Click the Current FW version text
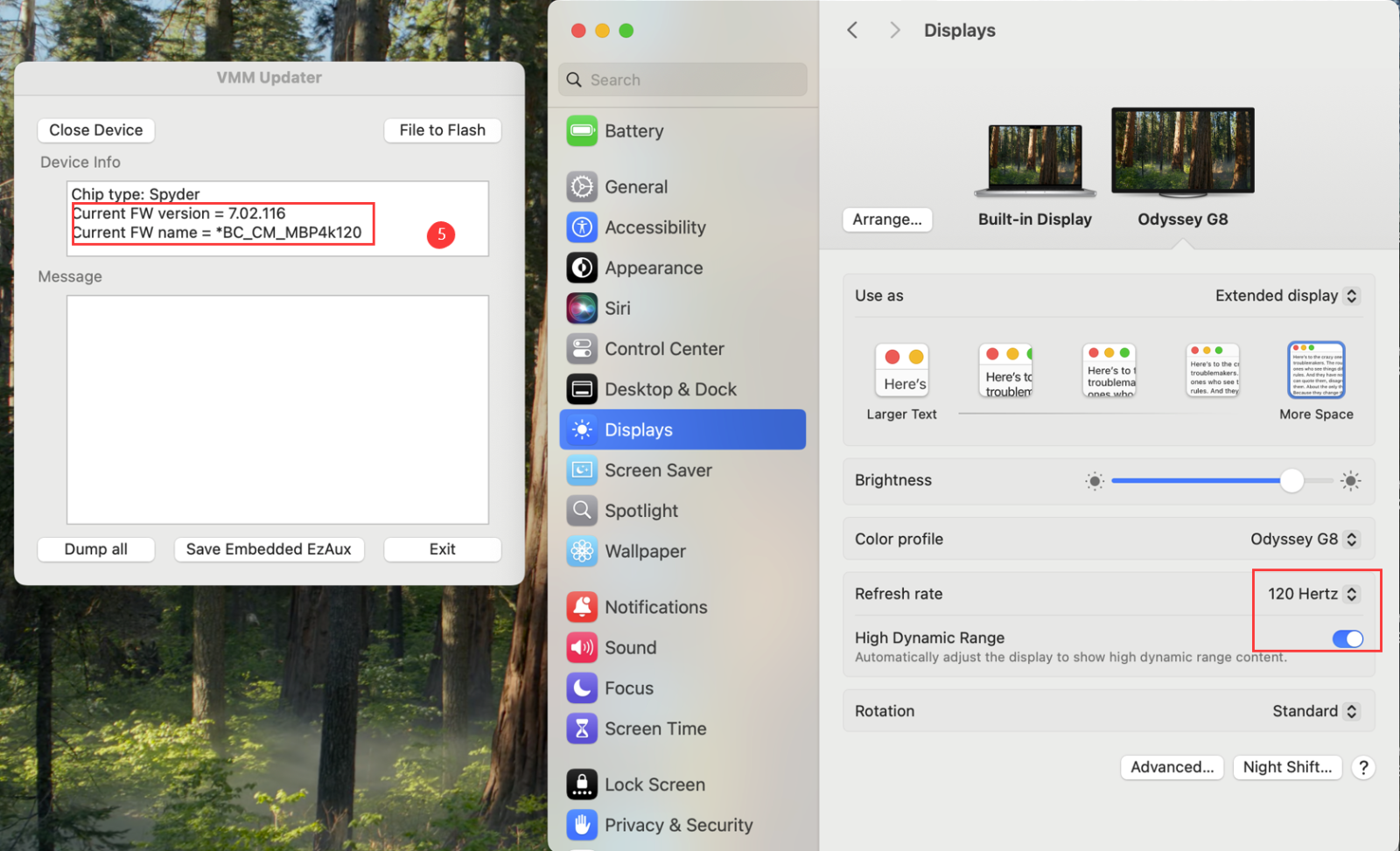 point(178,213)
